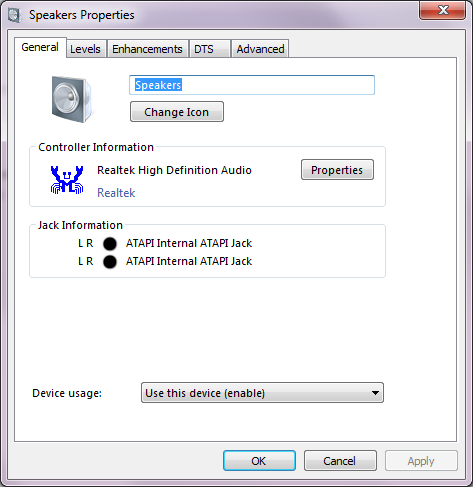Close the Speakers Properties dialog
The image size is (473, 487).
coord(442,10)
